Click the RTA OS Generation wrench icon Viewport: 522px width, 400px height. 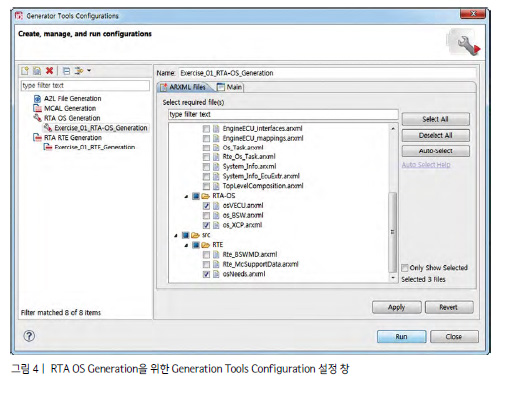[37, 118]
